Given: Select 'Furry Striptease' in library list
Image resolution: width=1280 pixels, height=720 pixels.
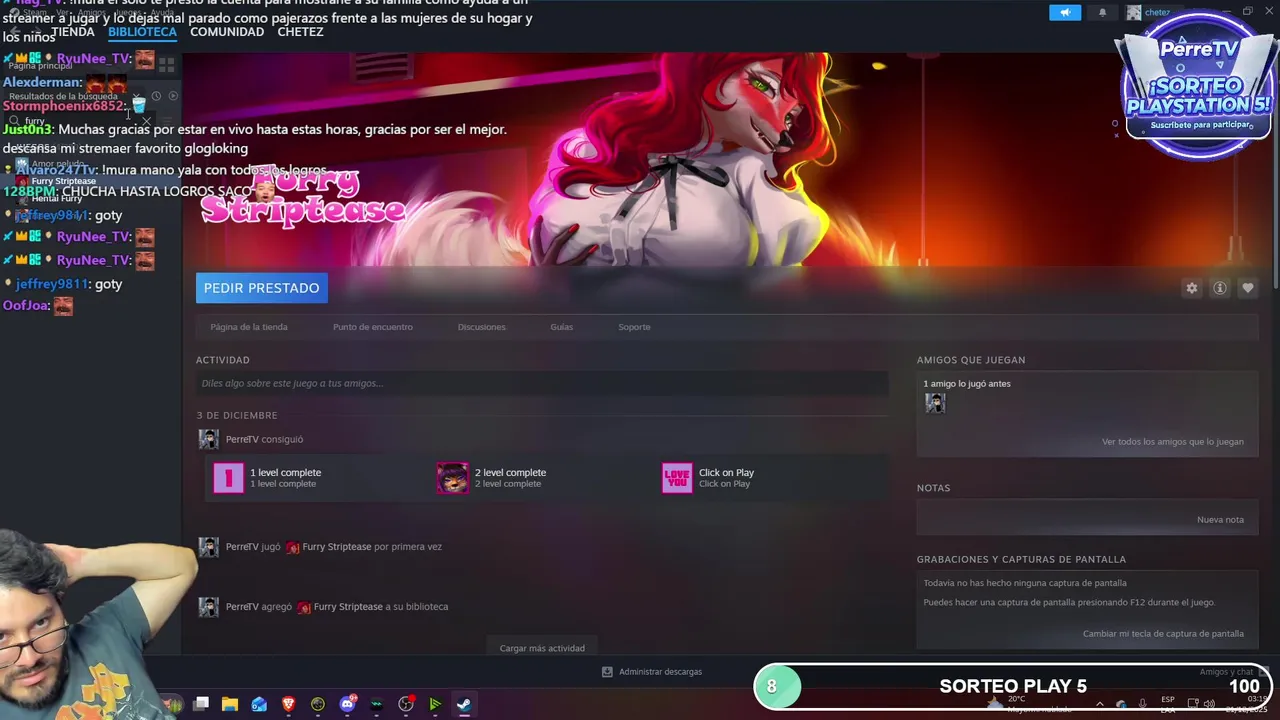Looking at the screenshot, I should 63,181.
